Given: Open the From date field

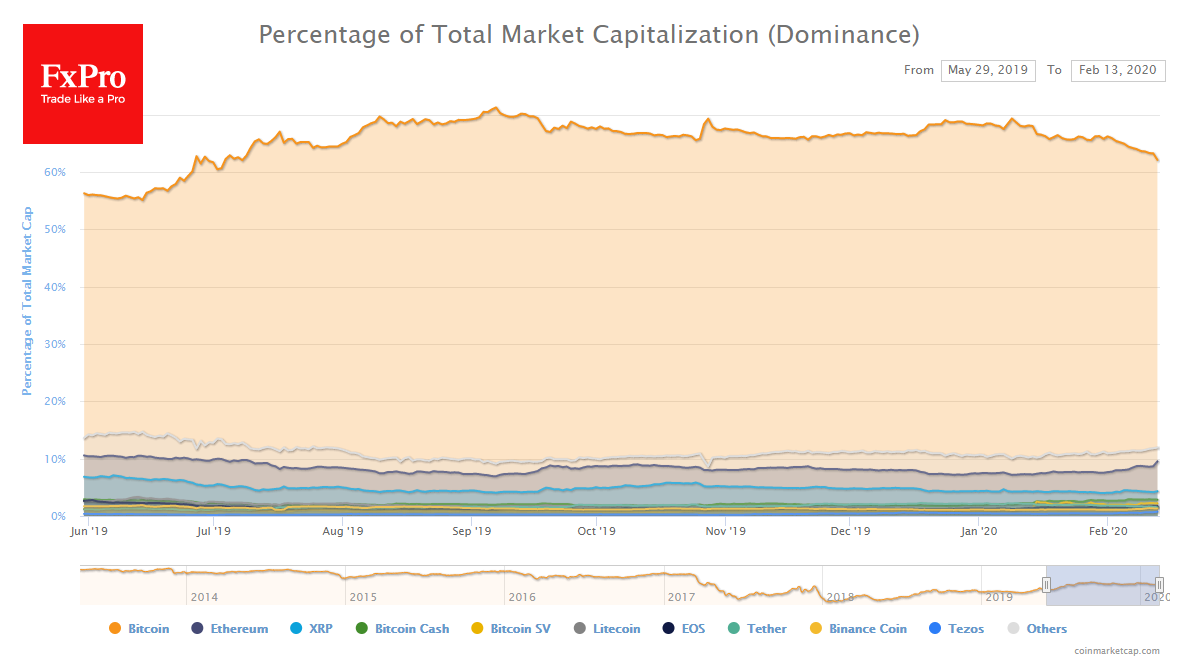Looking at the screenshot, I should tap(987, 70).
